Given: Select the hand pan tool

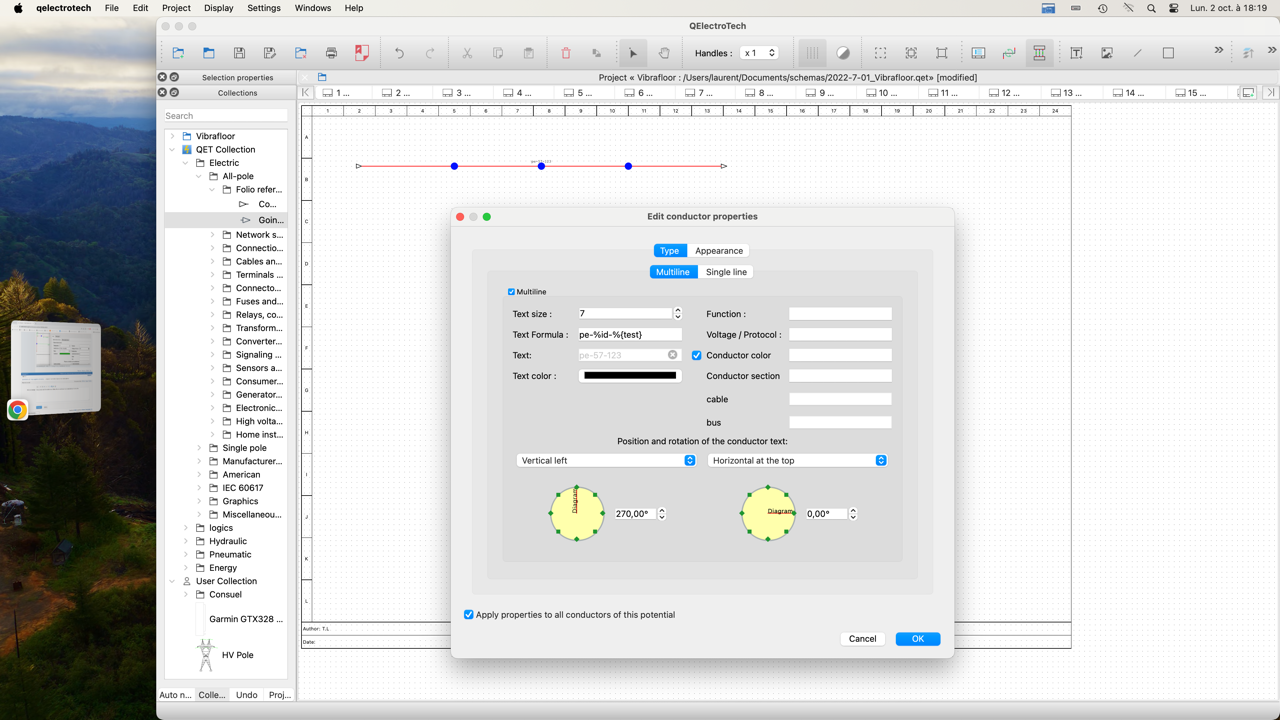Looking at the screenshot, I should pos(664,53).
